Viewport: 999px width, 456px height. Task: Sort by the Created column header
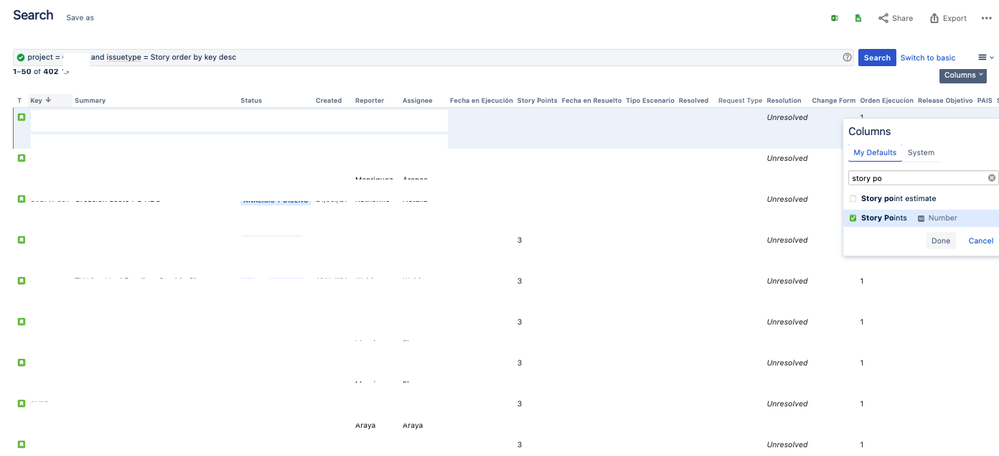329,101
